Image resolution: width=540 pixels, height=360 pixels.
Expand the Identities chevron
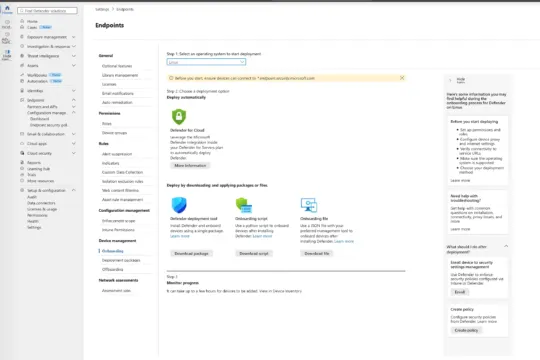(x=74, y=91)
